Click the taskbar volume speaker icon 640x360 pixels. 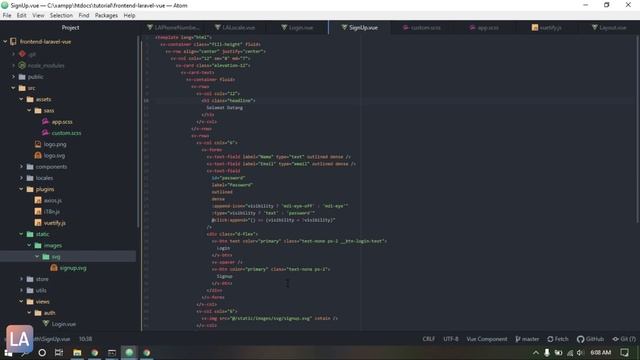(580, 352)
